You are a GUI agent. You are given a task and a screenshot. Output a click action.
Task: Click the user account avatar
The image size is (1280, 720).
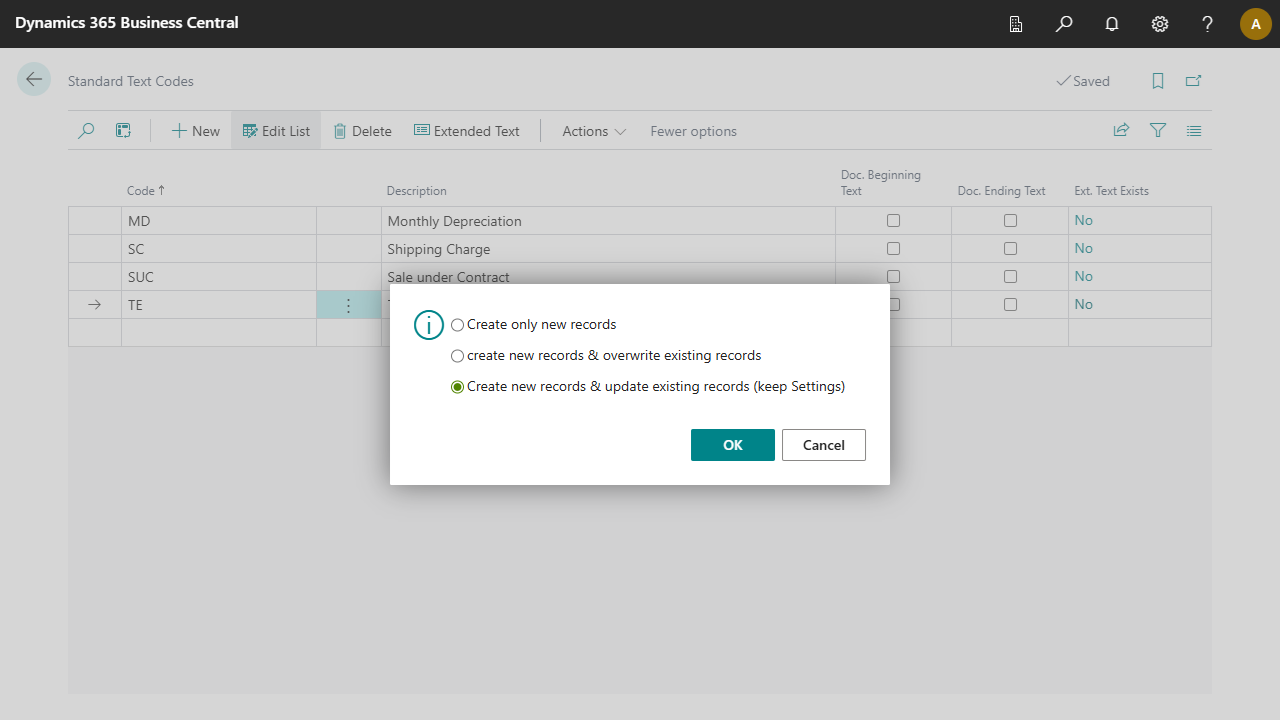[x=1255, y=24]
